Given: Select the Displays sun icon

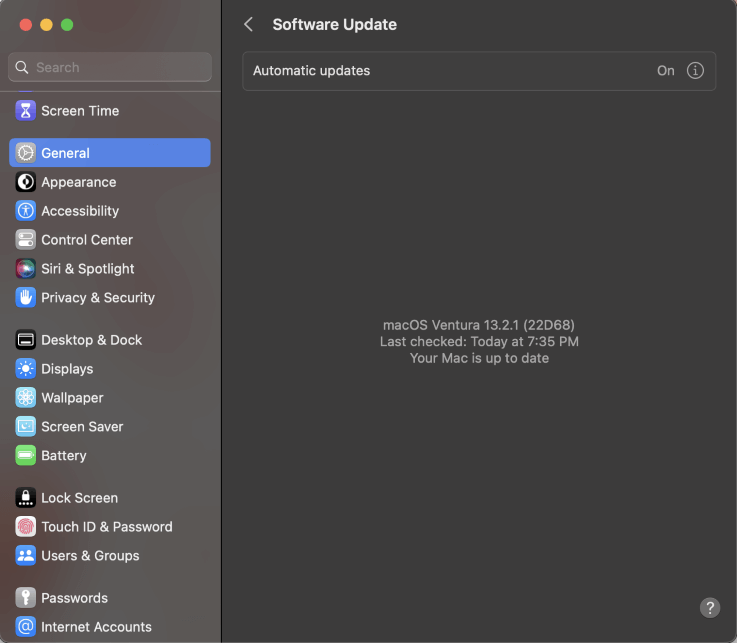Looking at the screenshot, I should (x=25, y=369).
